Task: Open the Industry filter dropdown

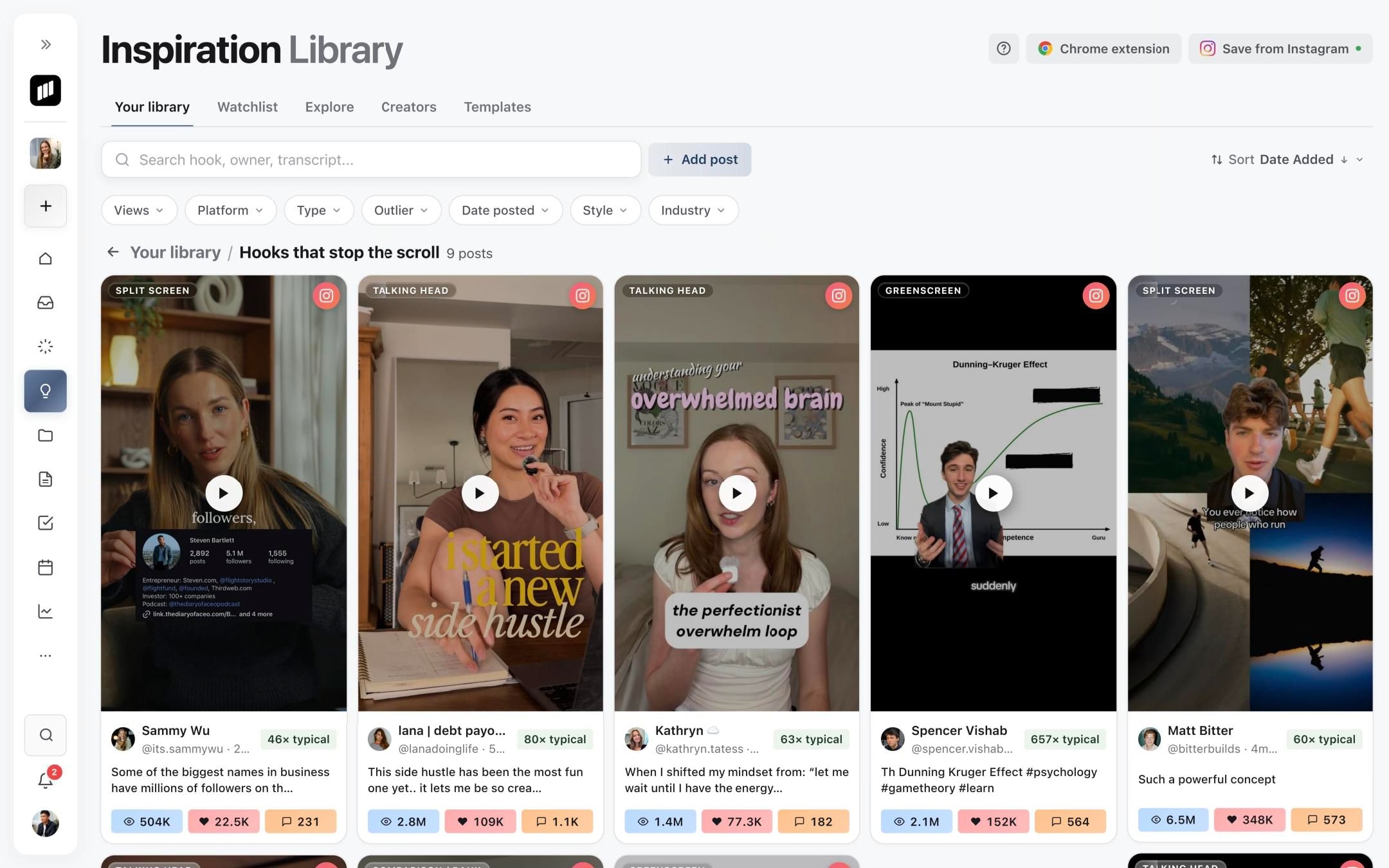Action: [693, 210]
